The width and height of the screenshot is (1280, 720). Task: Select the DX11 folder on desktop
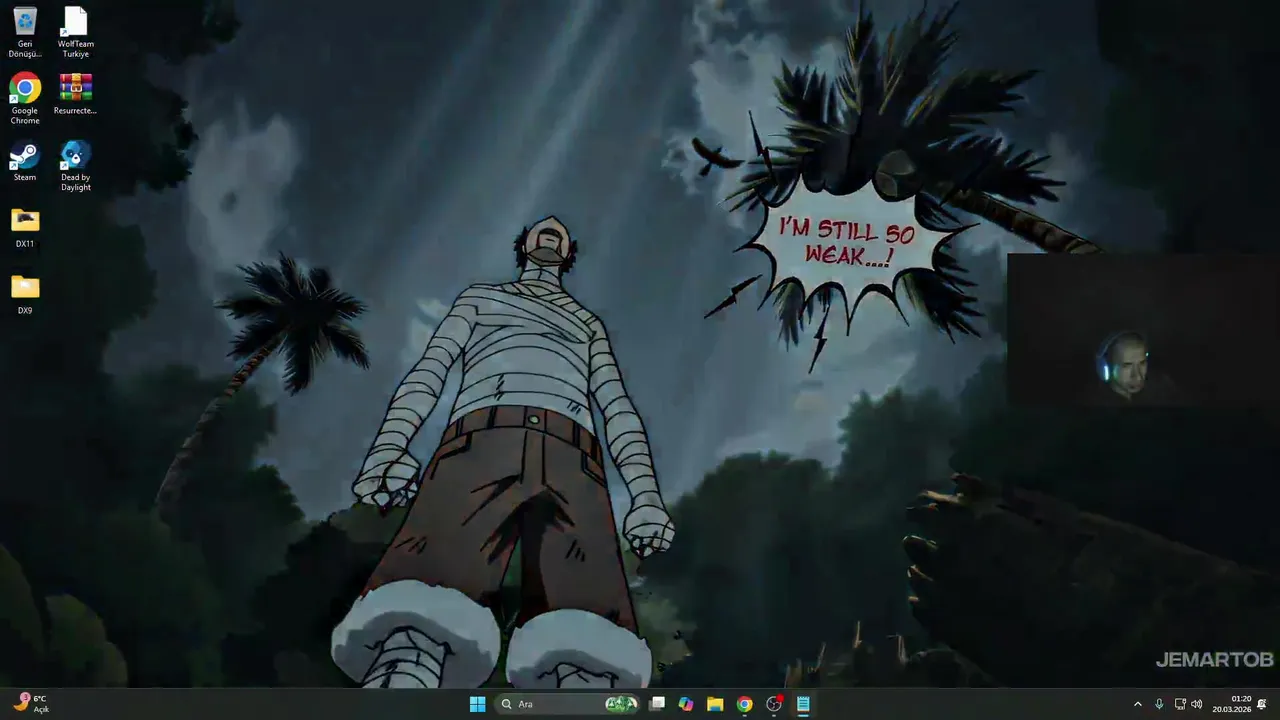tap(25, 227)
